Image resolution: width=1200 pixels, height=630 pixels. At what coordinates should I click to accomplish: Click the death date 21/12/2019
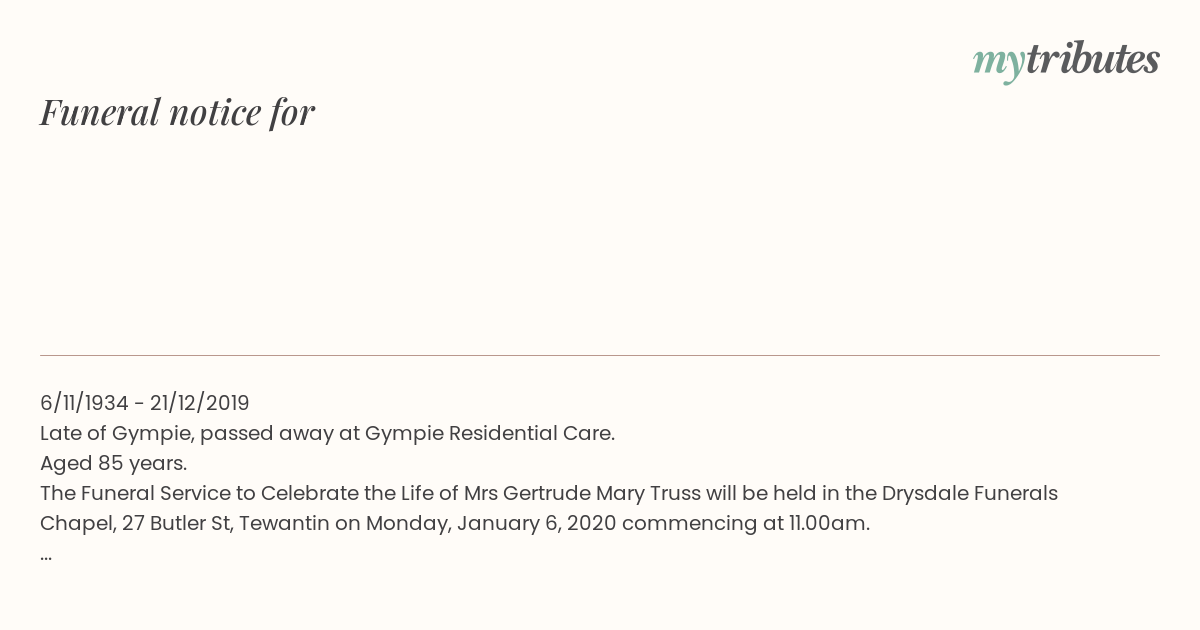click(x=199, y=403)
